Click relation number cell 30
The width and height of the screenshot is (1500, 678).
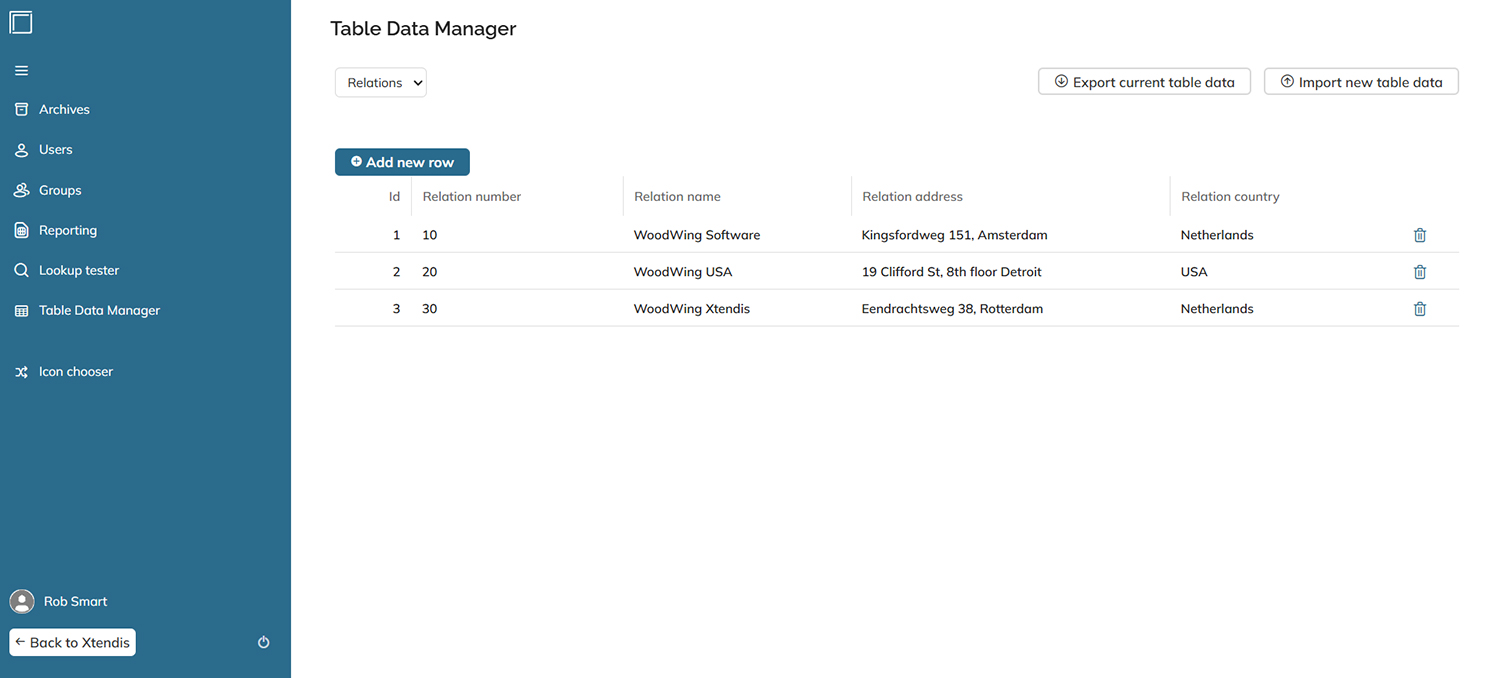[430, 309]
